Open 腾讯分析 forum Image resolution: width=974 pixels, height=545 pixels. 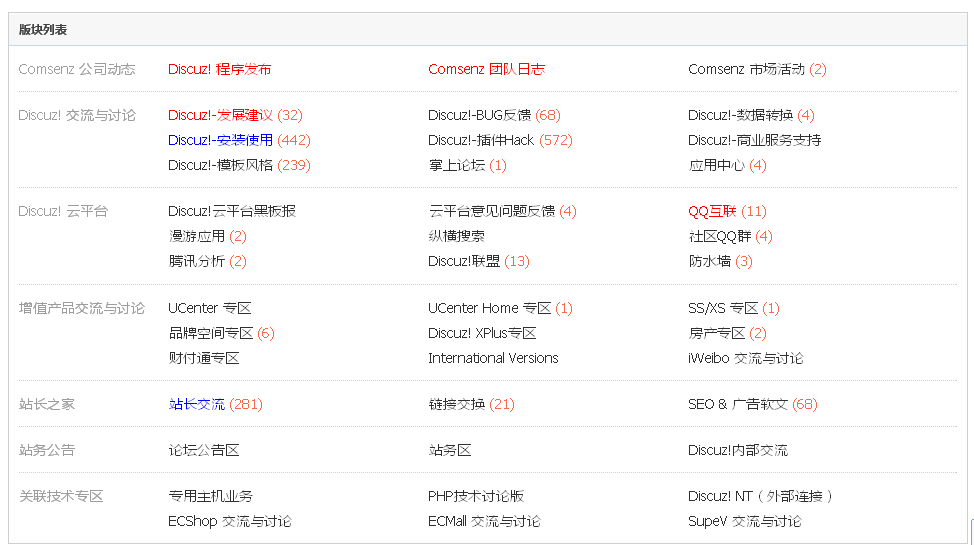click(196, 261)
